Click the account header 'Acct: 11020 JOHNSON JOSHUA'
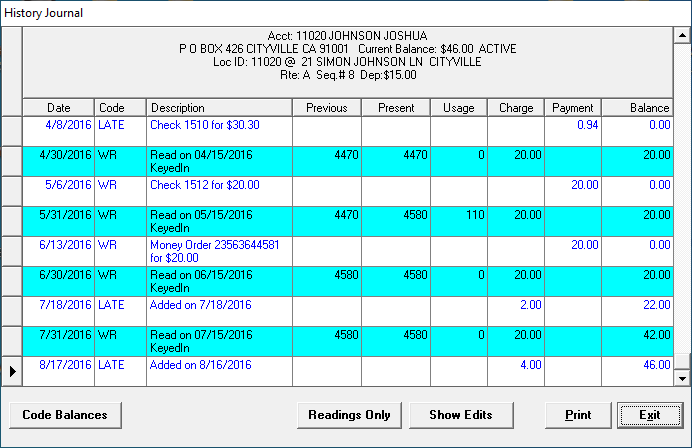This screenshot has width=692, height=448. point(347,36)
